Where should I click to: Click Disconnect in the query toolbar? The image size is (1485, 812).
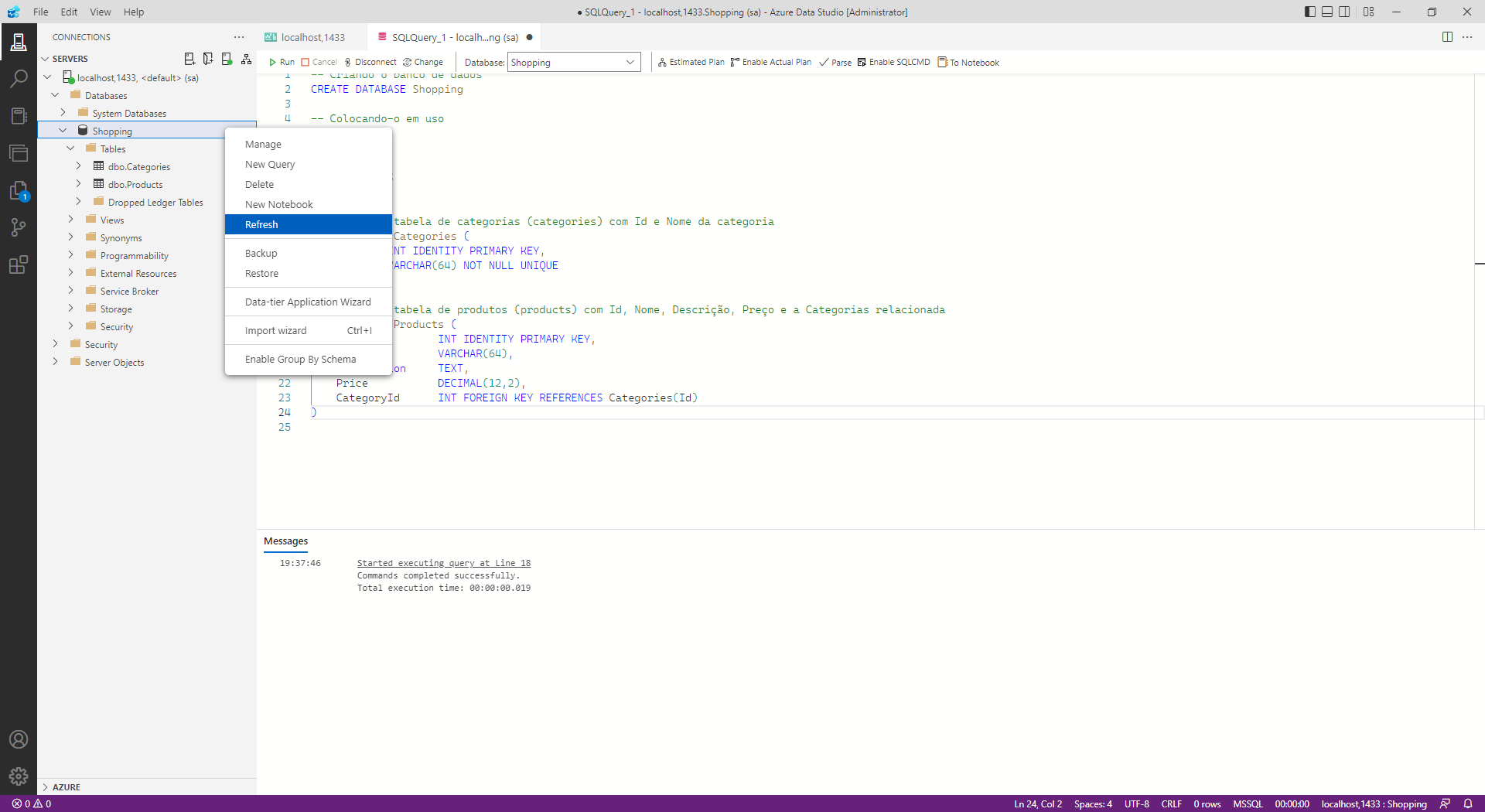[x=370, y=62]
